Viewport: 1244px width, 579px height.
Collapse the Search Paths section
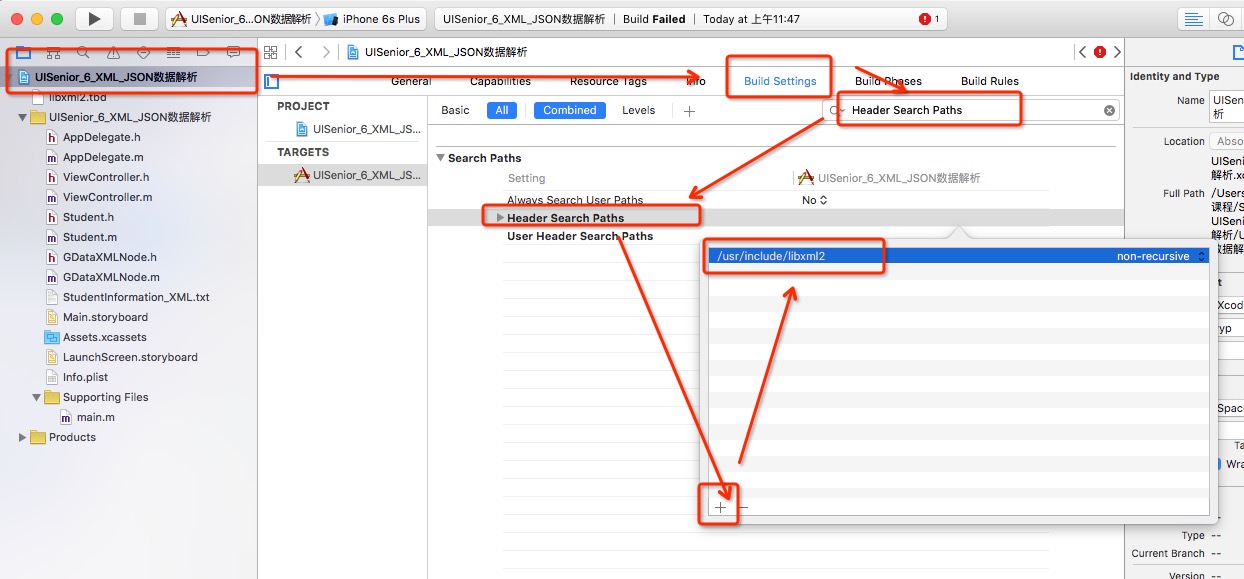[441, 158]
